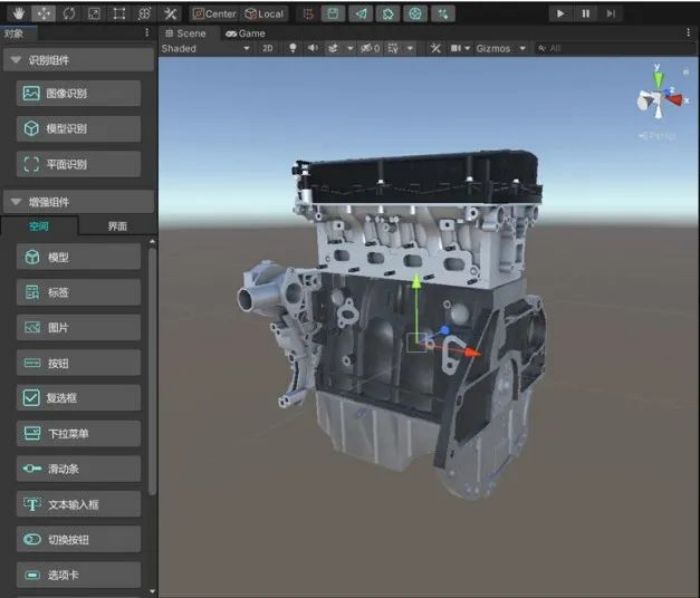Select the Hand tool in toolbar
Image resolution: width=700 pixels, height=598 pixels.
coord(17,14)
